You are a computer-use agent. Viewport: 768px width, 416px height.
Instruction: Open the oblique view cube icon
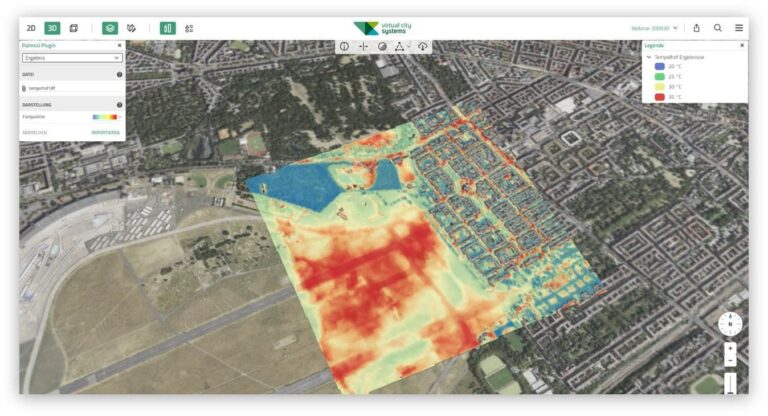click(74, 28)
